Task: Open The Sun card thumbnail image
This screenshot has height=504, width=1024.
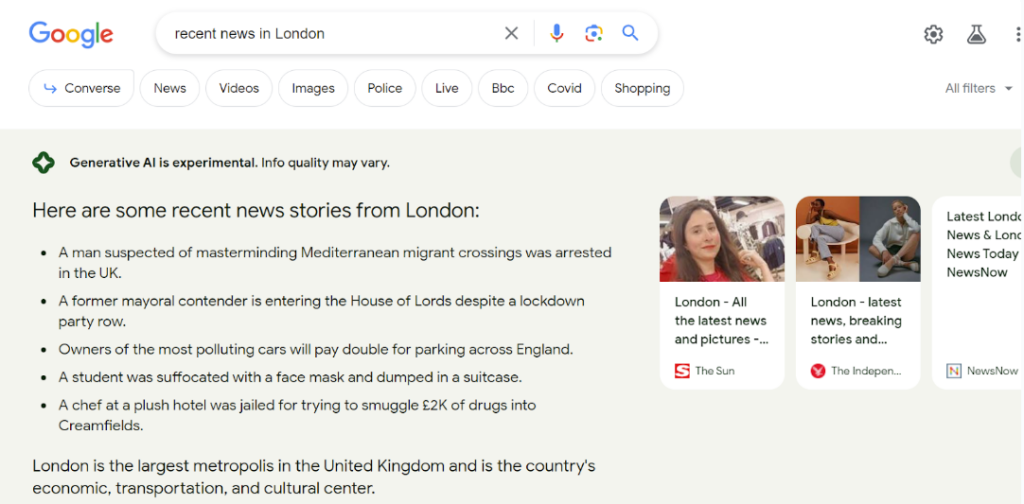Action: click(x=722, y=239)
